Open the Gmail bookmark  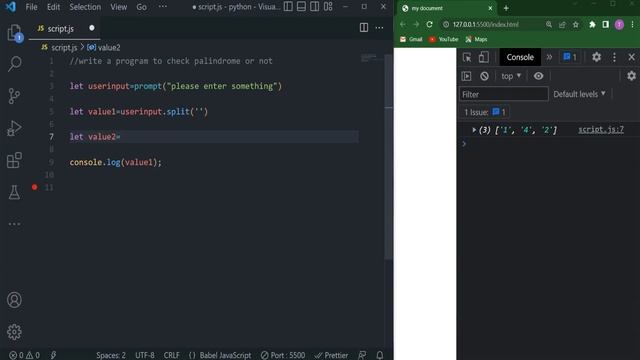coord(411,39)
